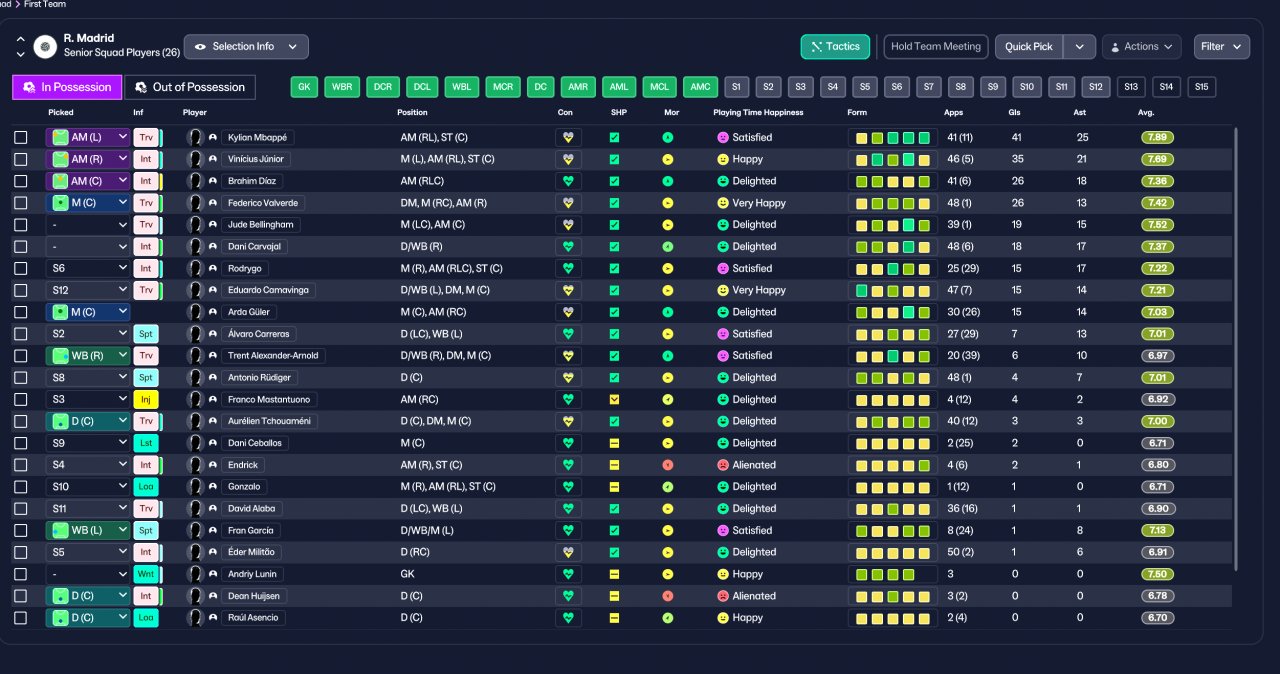The height and width of the screenshot is (674, 1280).
Task: Tick the checkbox for Antonio Rüdiger
Action: 21,378
